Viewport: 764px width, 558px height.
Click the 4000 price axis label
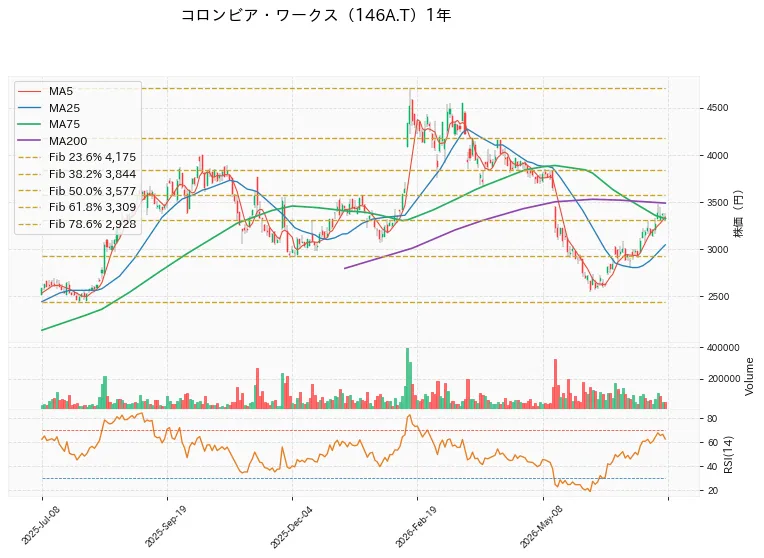pyautogui.click(x=717, y=156)
